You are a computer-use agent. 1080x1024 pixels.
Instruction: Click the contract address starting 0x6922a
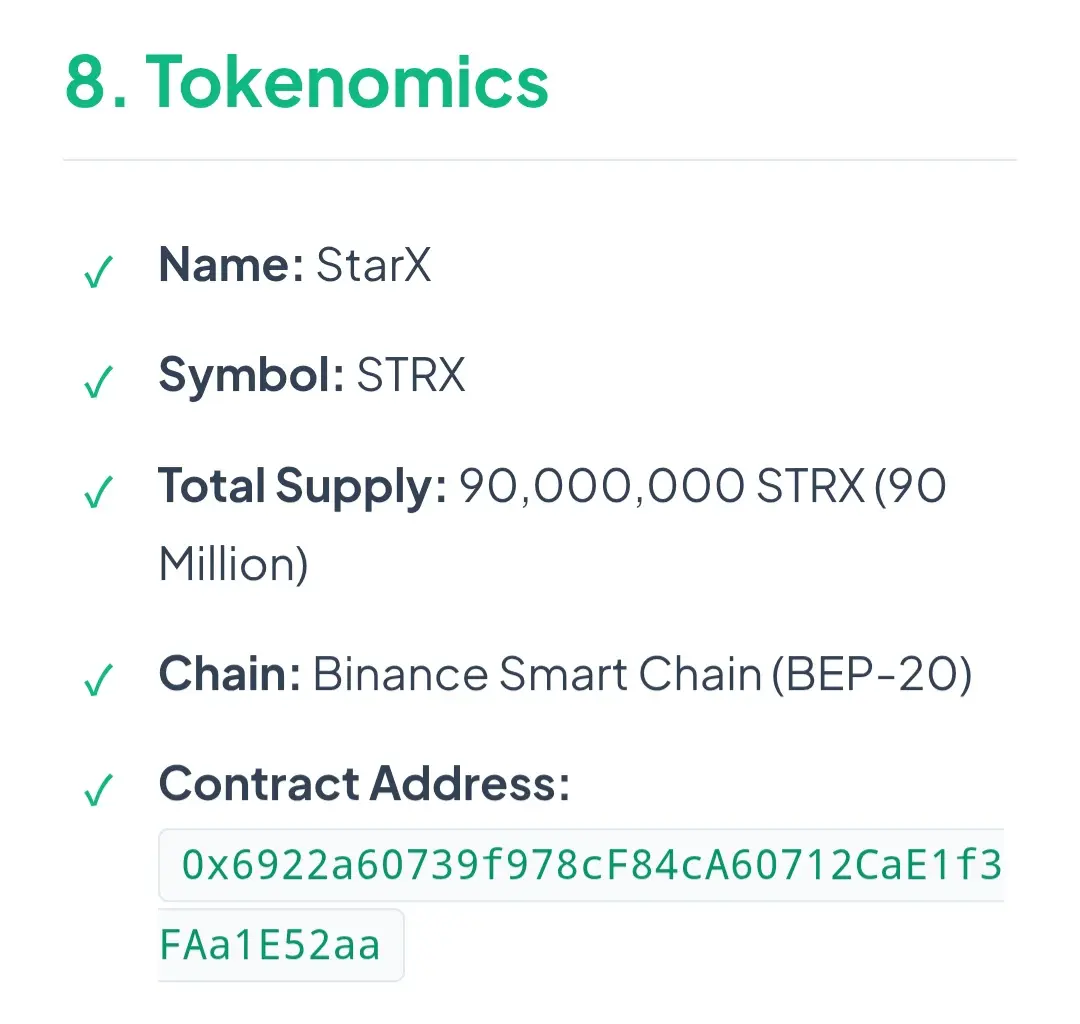pos(590,864)
